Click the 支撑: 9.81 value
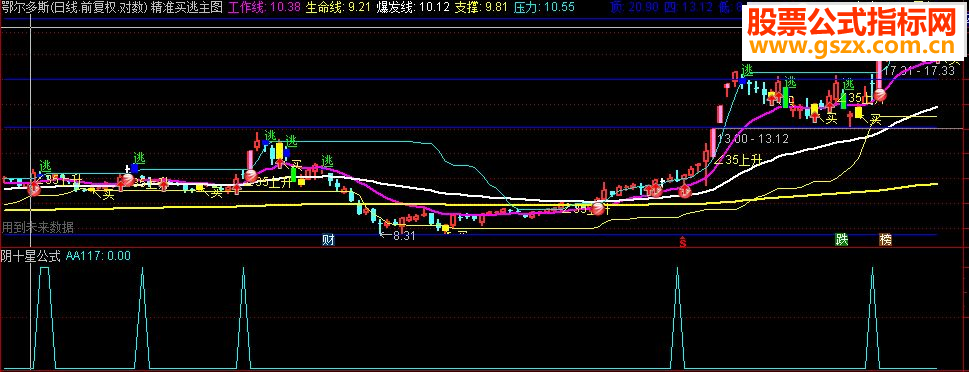Viewport: 969px width, 372px height. 480,7
